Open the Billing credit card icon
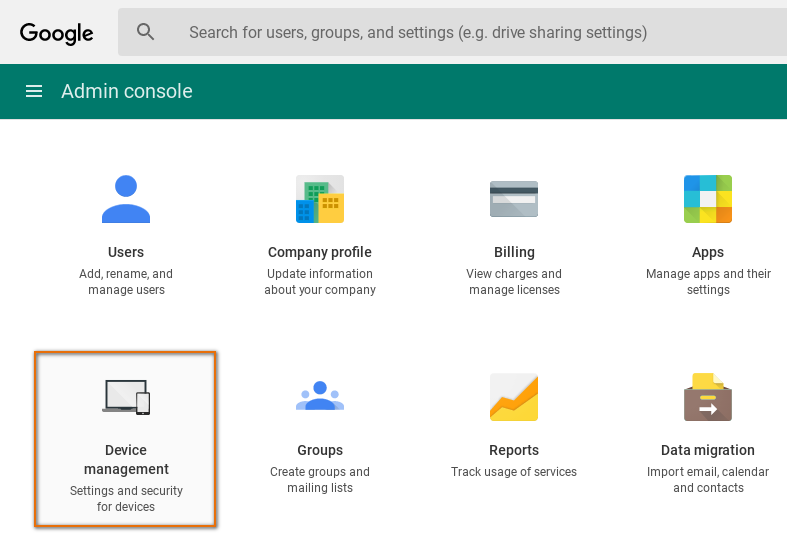This screenshot has width=787, height=556. pos(514,199)
